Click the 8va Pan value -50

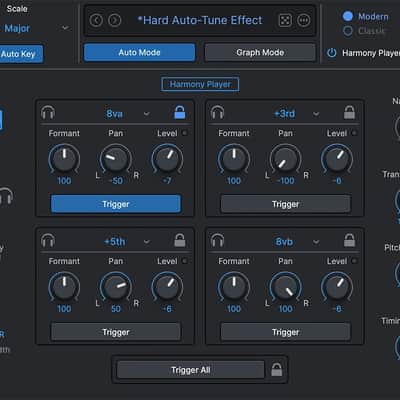[x=116, y=181]
